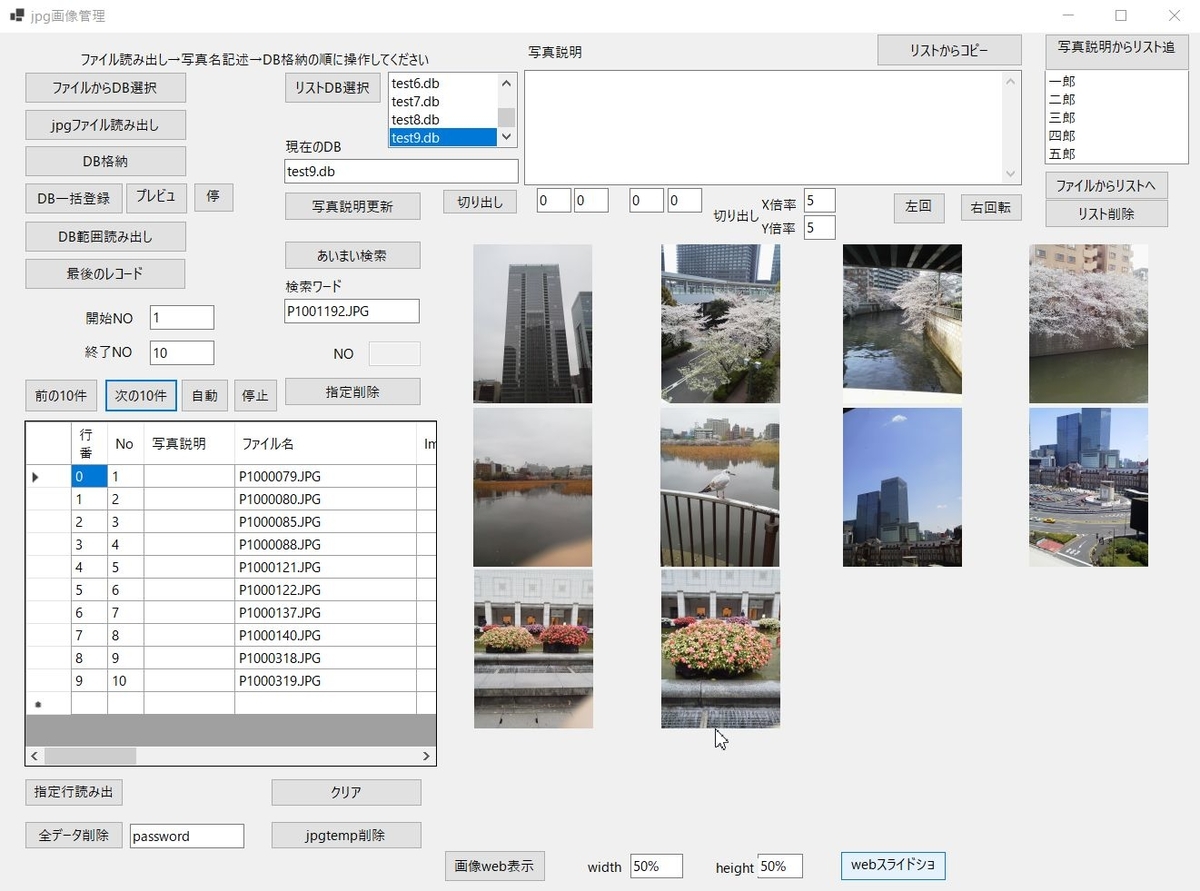Screen dimensions: 1200x891
Task: Click 切り出し button
Action: (480, 201)
